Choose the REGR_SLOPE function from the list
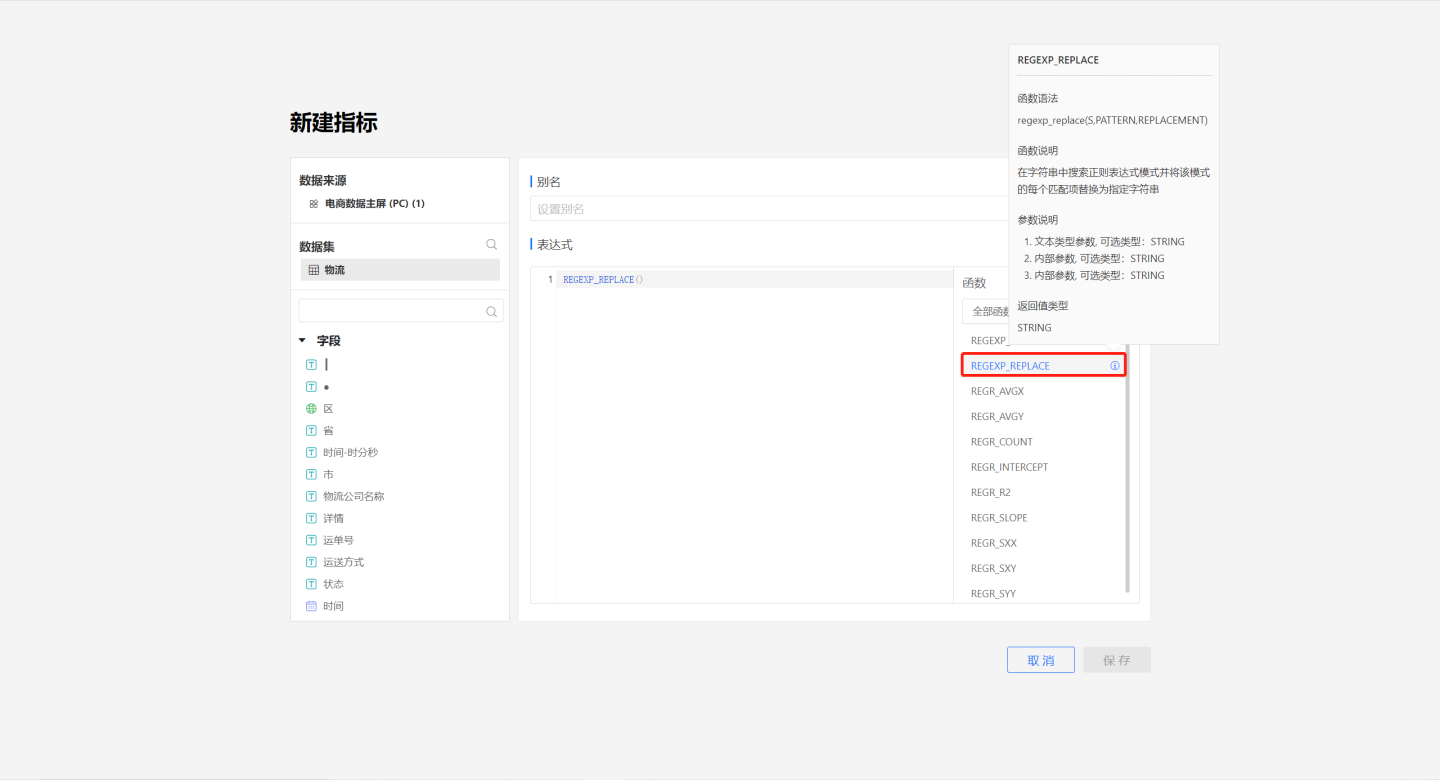The height and width of the screenshot is (780, 1440). pyautogui.click(x=999, y=518)
